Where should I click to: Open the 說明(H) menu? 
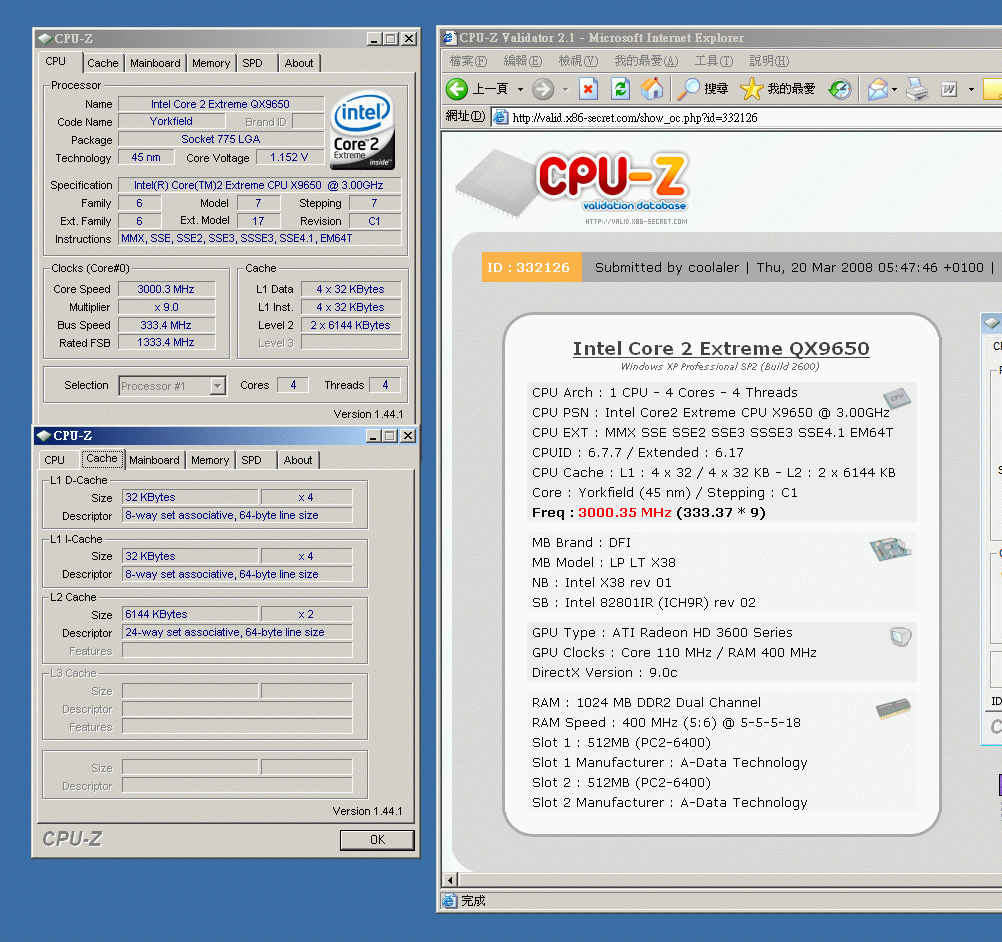click(x=769, y=61)
